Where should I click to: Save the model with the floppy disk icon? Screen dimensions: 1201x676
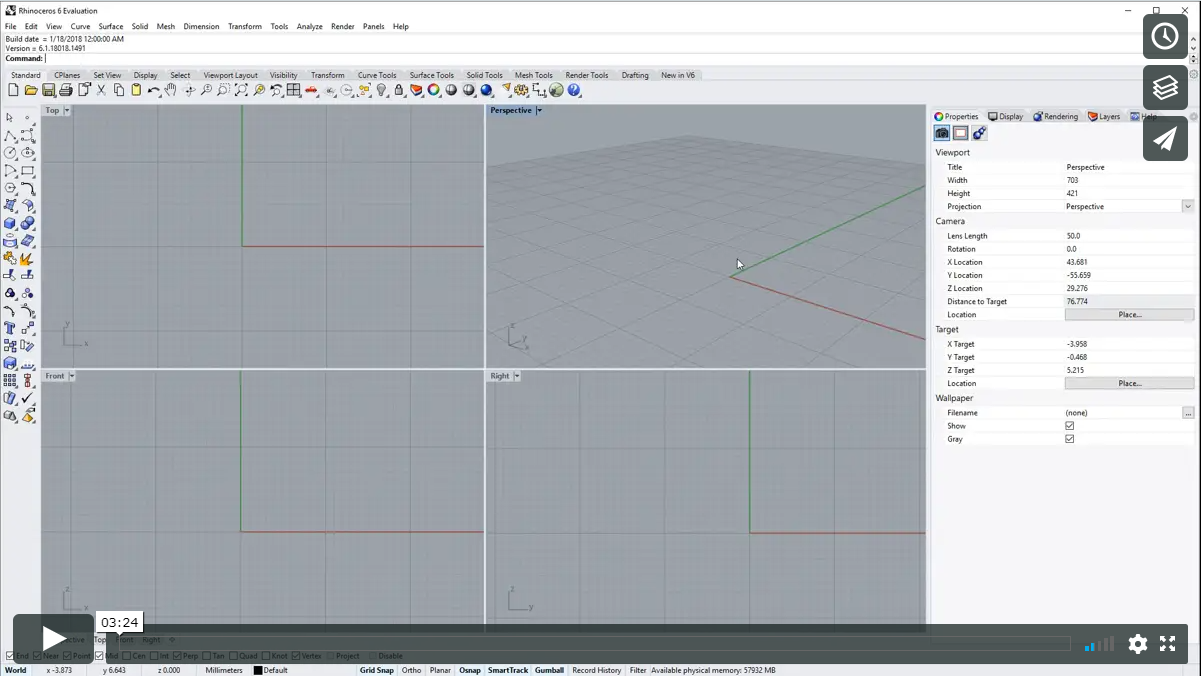(x=48, y=90)
